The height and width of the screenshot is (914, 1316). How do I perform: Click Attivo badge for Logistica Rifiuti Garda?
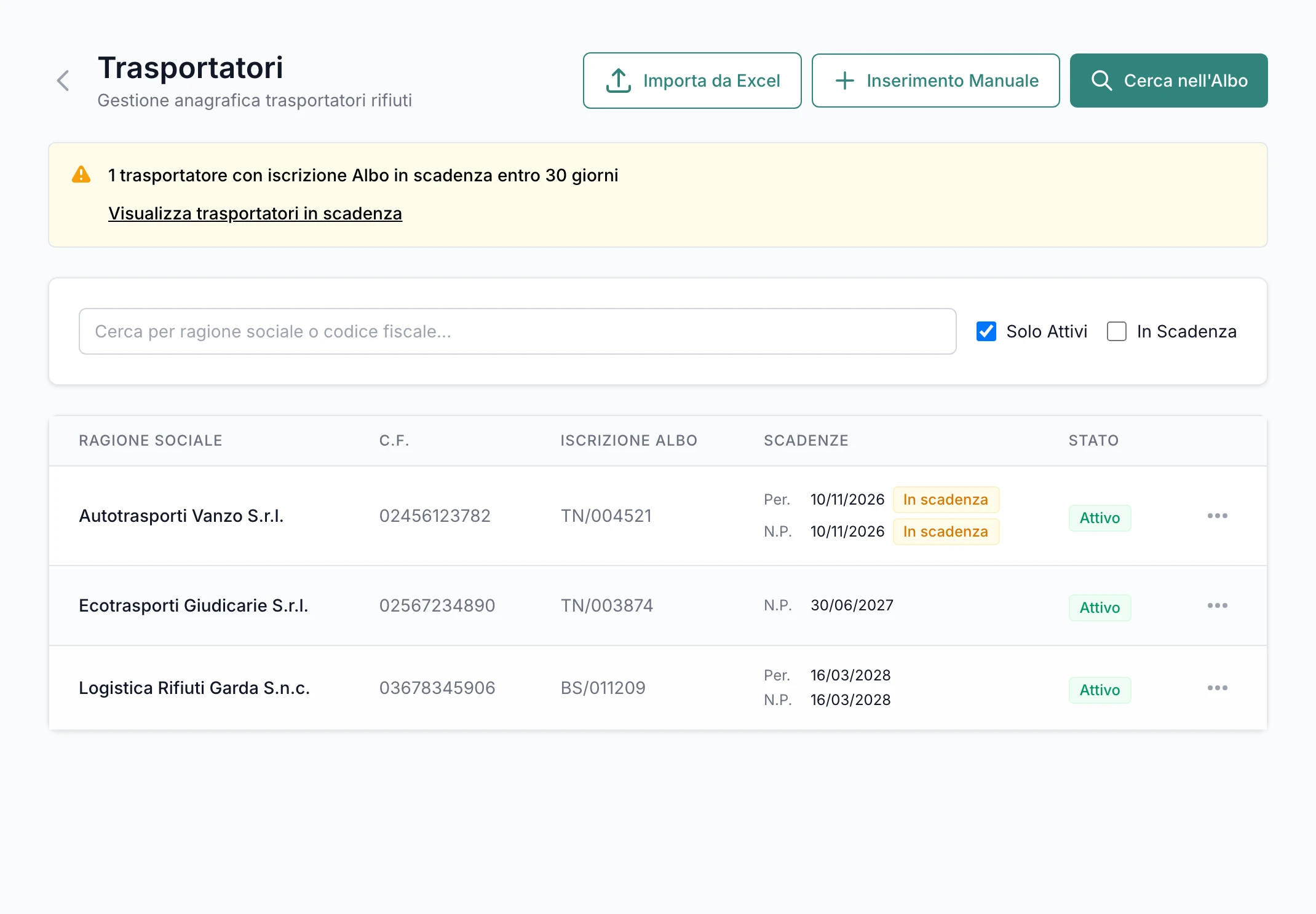point(1100,690)
